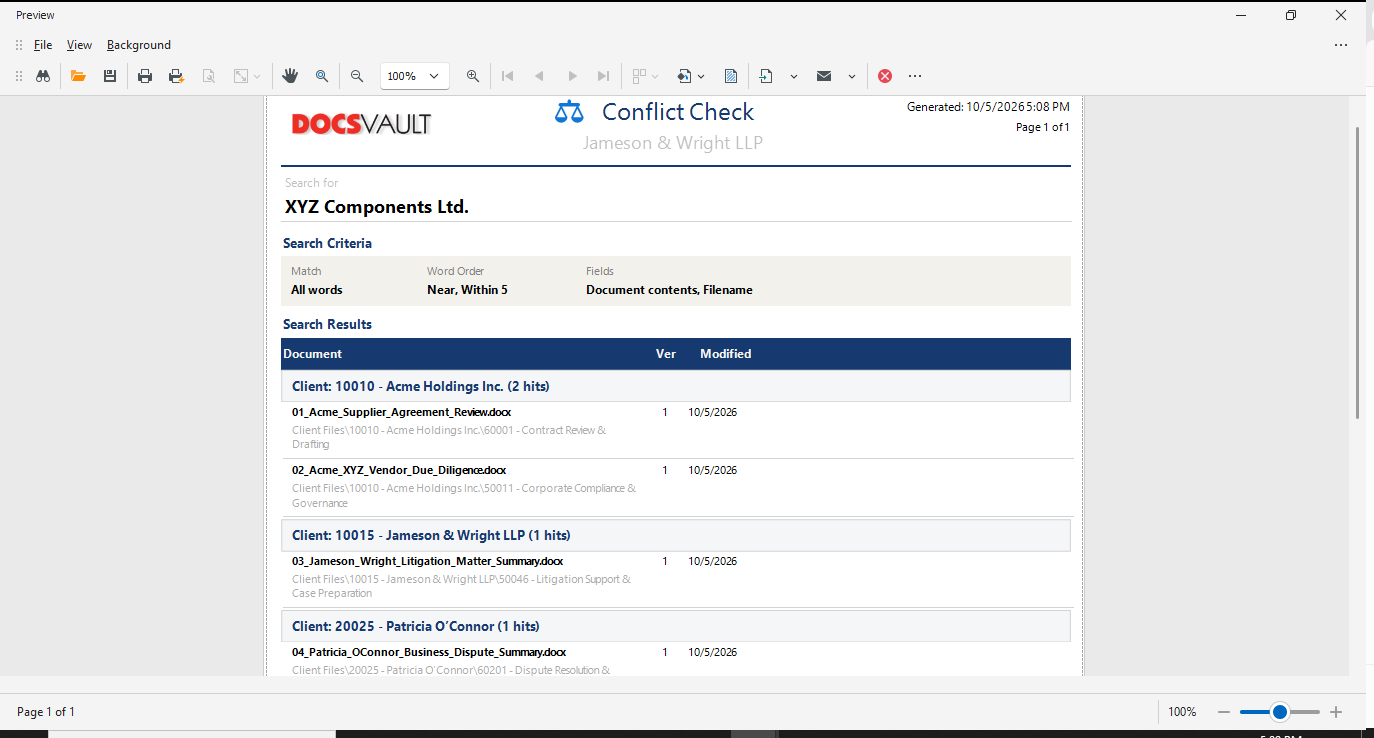Click the page color fill icon
Viewport: 1374px width, 738px height.
point(684,76)
